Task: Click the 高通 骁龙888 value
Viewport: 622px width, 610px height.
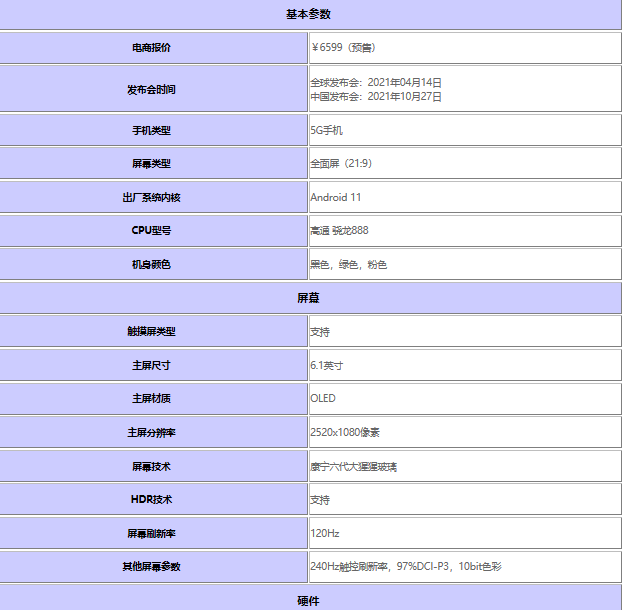Action: (x=340, y=230)
